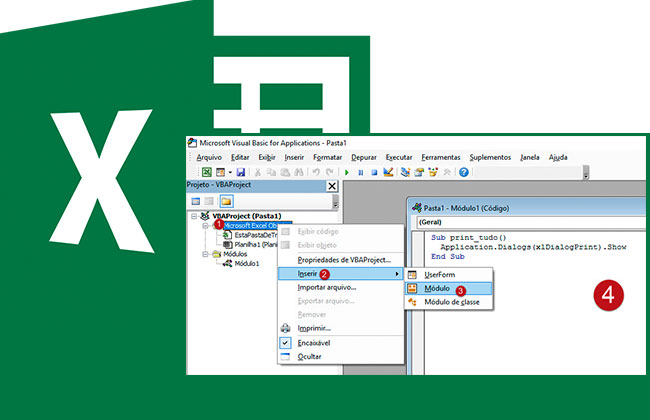Select VBAProject (Pasta1) in project tree
The image size is (650, 420).
click(247, 216)
